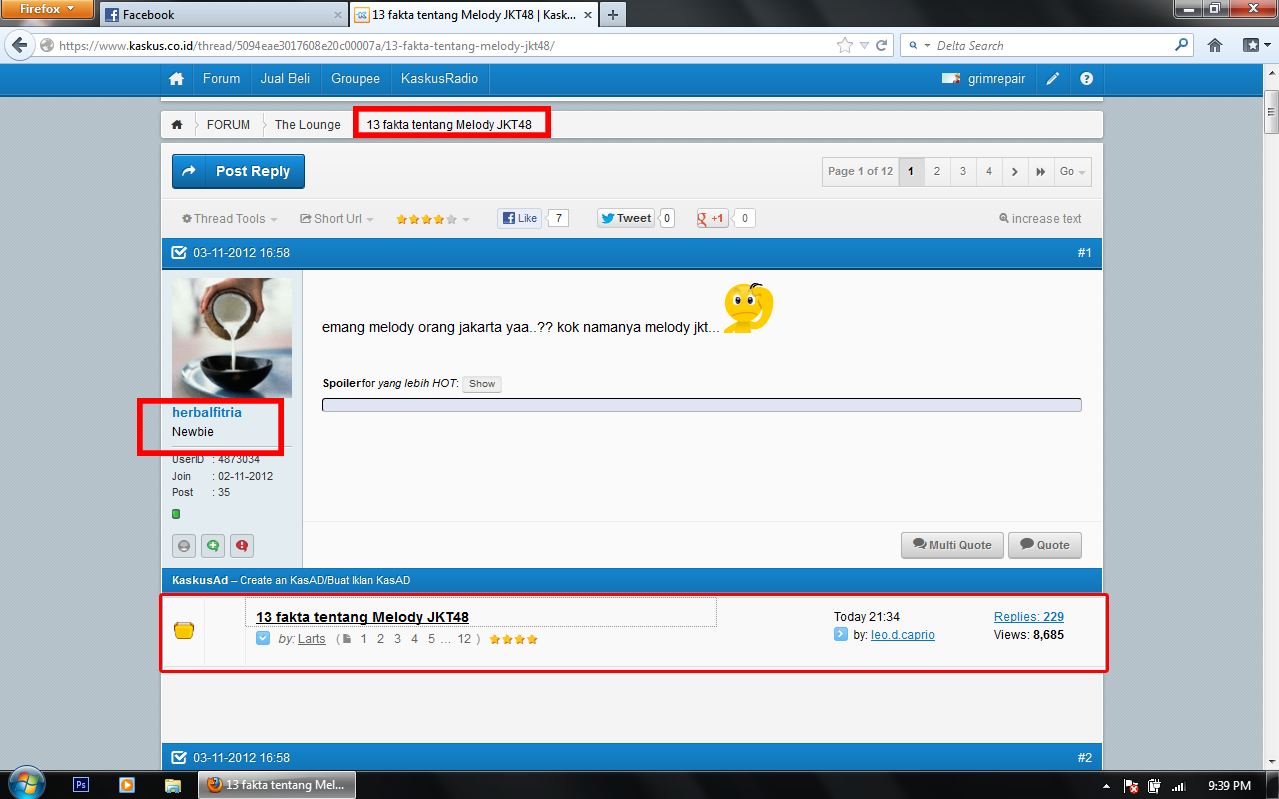Open The Lounge breadcrumb link

pyautogui.click(x=308, y=125)
